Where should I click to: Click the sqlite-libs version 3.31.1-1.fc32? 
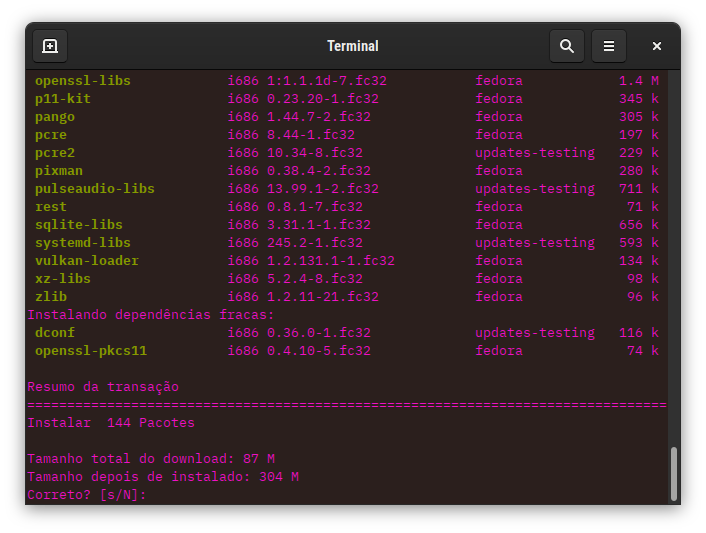point(319,225)
